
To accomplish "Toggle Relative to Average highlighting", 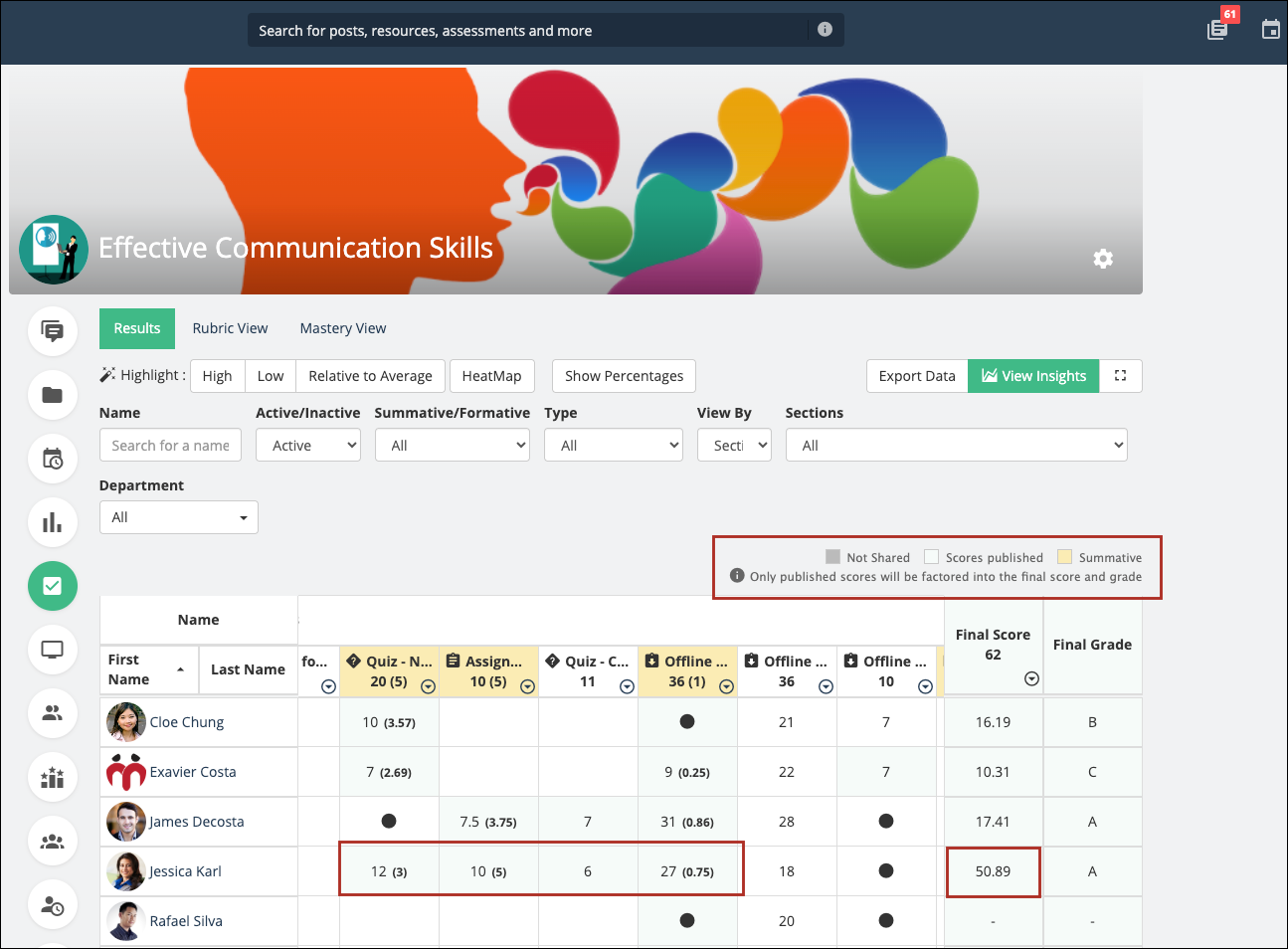I will (x=370, y=376).
